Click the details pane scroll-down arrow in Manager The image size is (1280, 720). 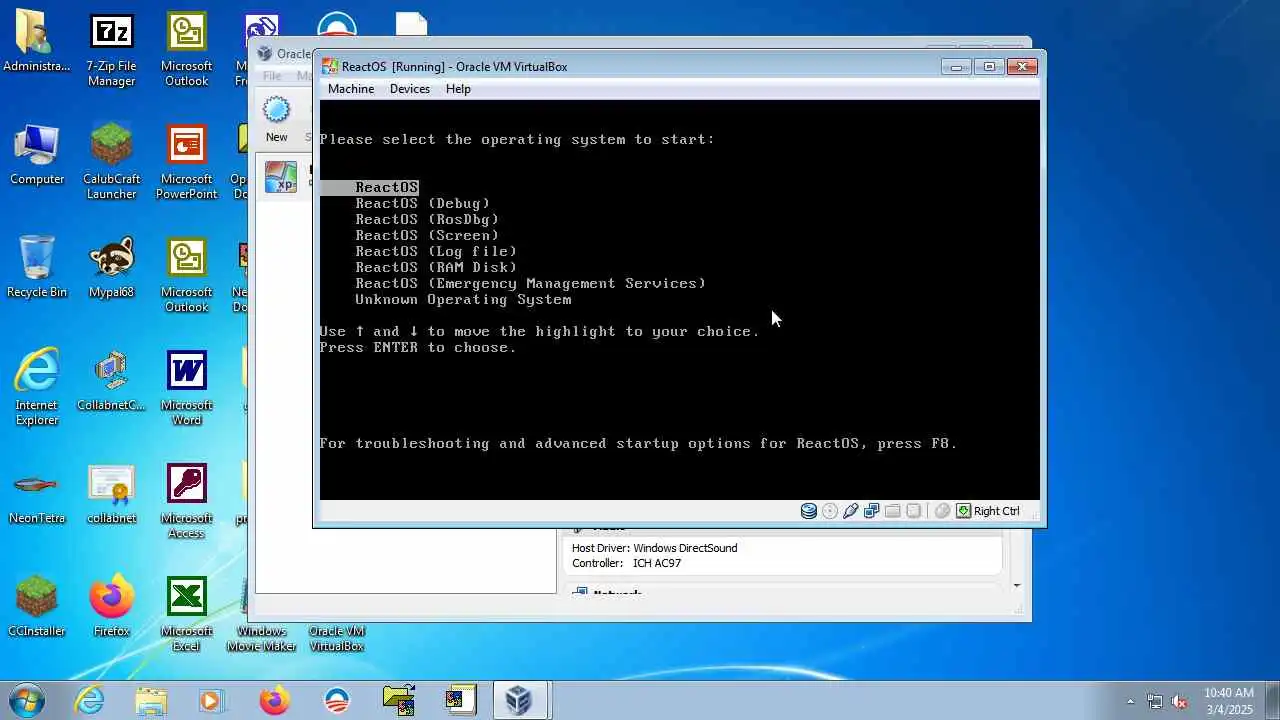(x=1017, y=585)
